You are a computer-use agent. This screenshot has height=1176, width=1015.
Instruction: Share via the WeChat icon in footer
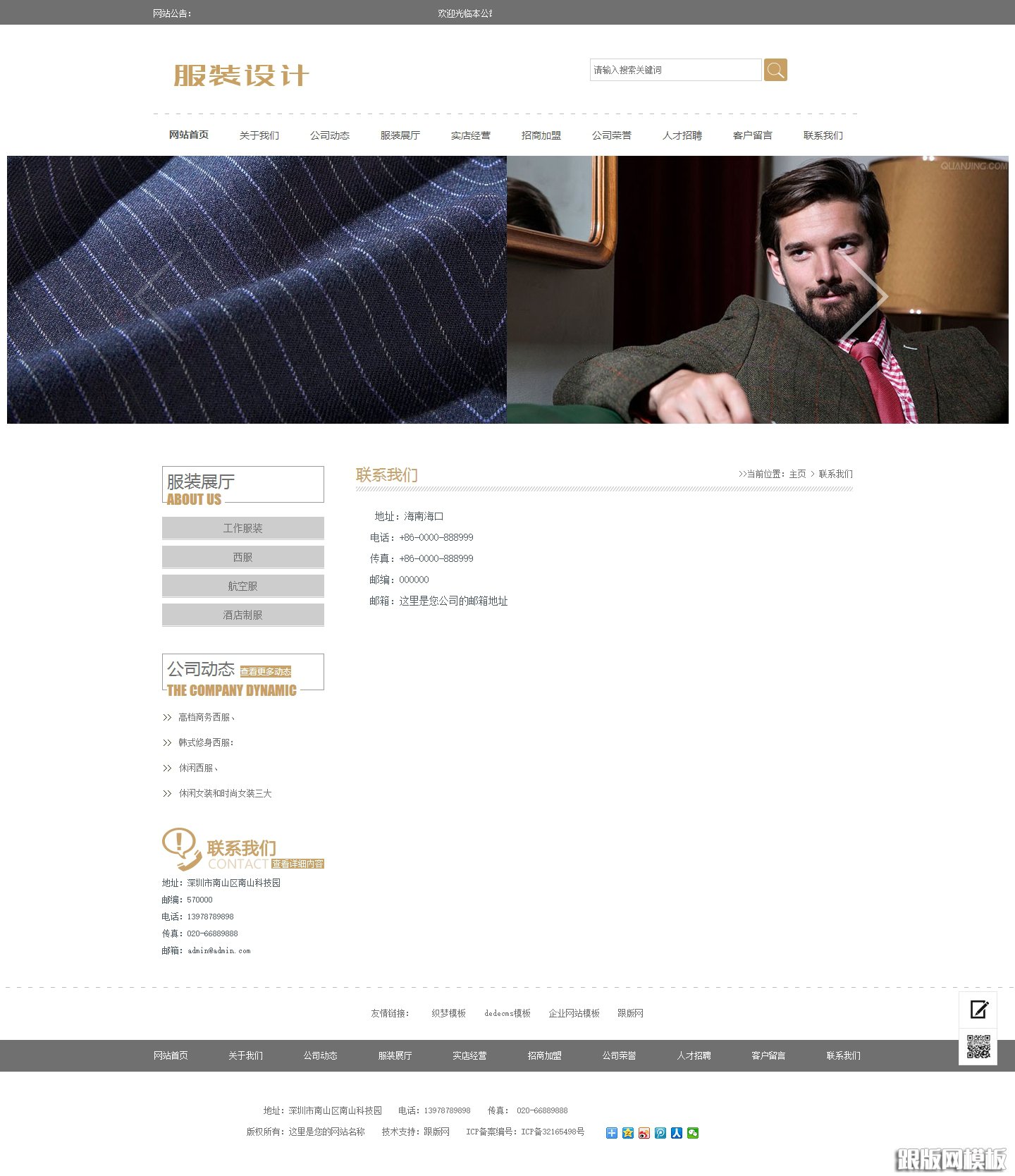[x=693, y=1133]
